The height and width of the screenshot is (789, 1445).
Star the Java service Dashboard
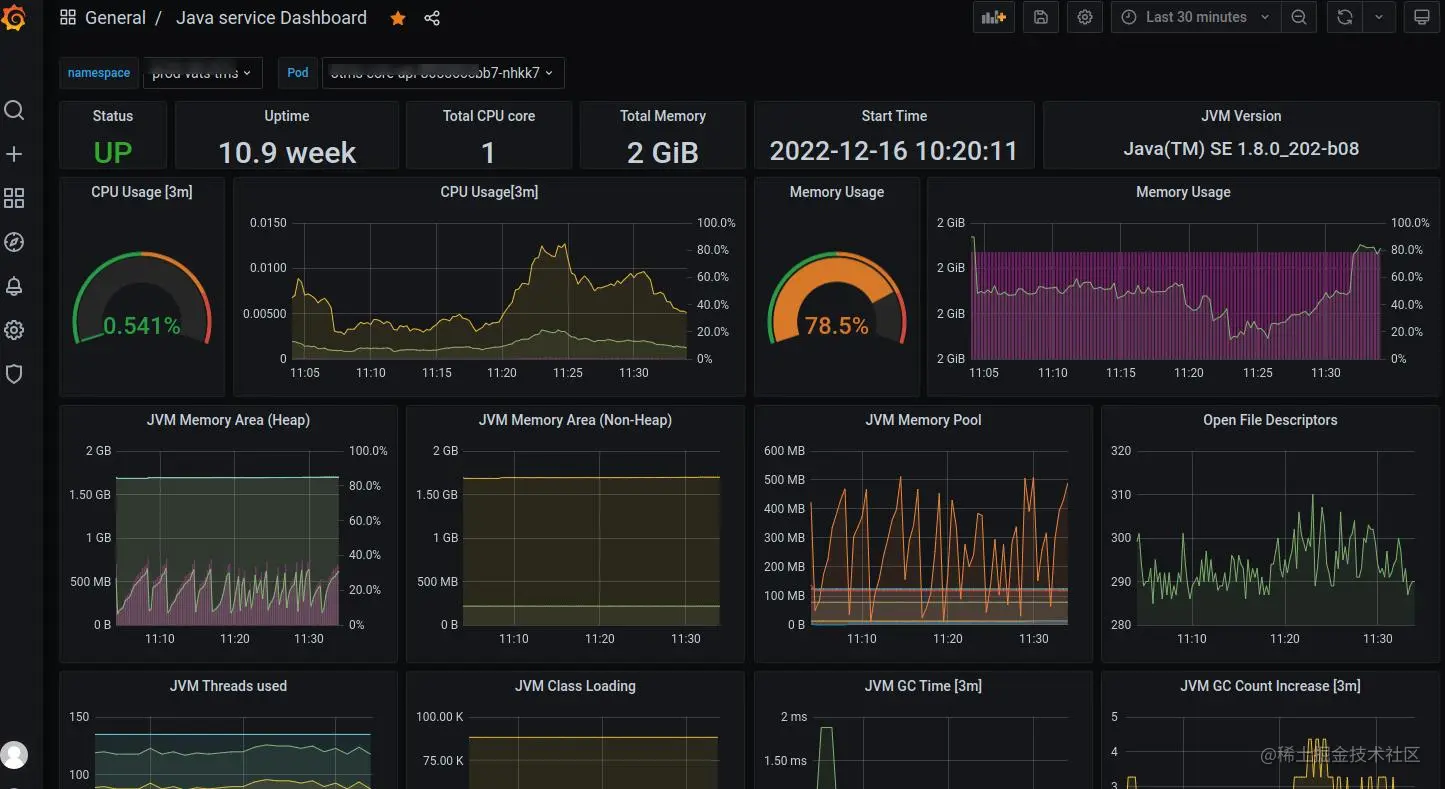pos(398,18)
